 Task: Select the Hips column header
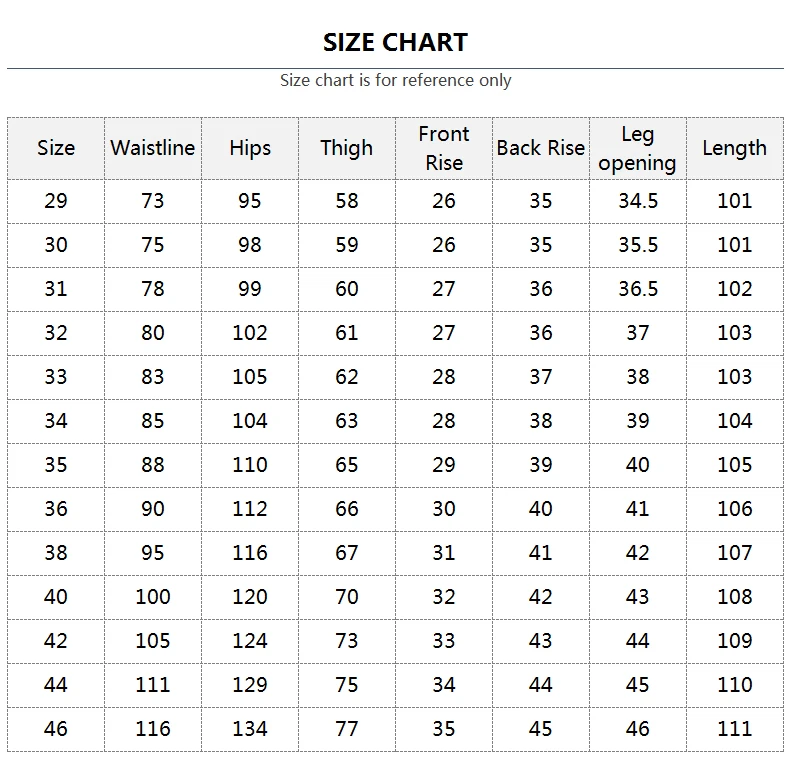click(250, 148)
